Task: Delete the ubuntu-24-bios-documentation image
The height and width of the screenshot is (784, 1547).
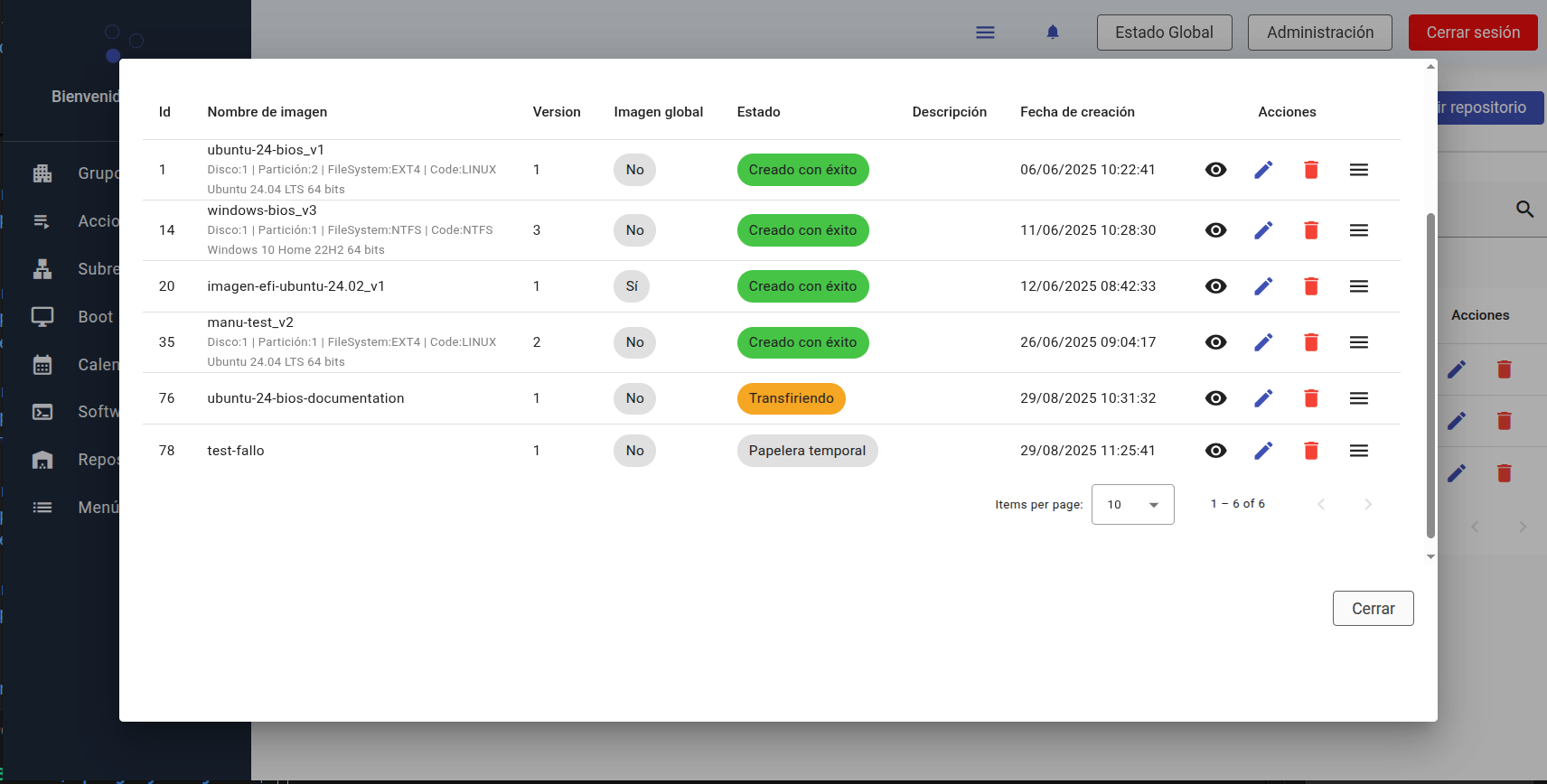Action: pyautogui.click(x=1310, y=398)
